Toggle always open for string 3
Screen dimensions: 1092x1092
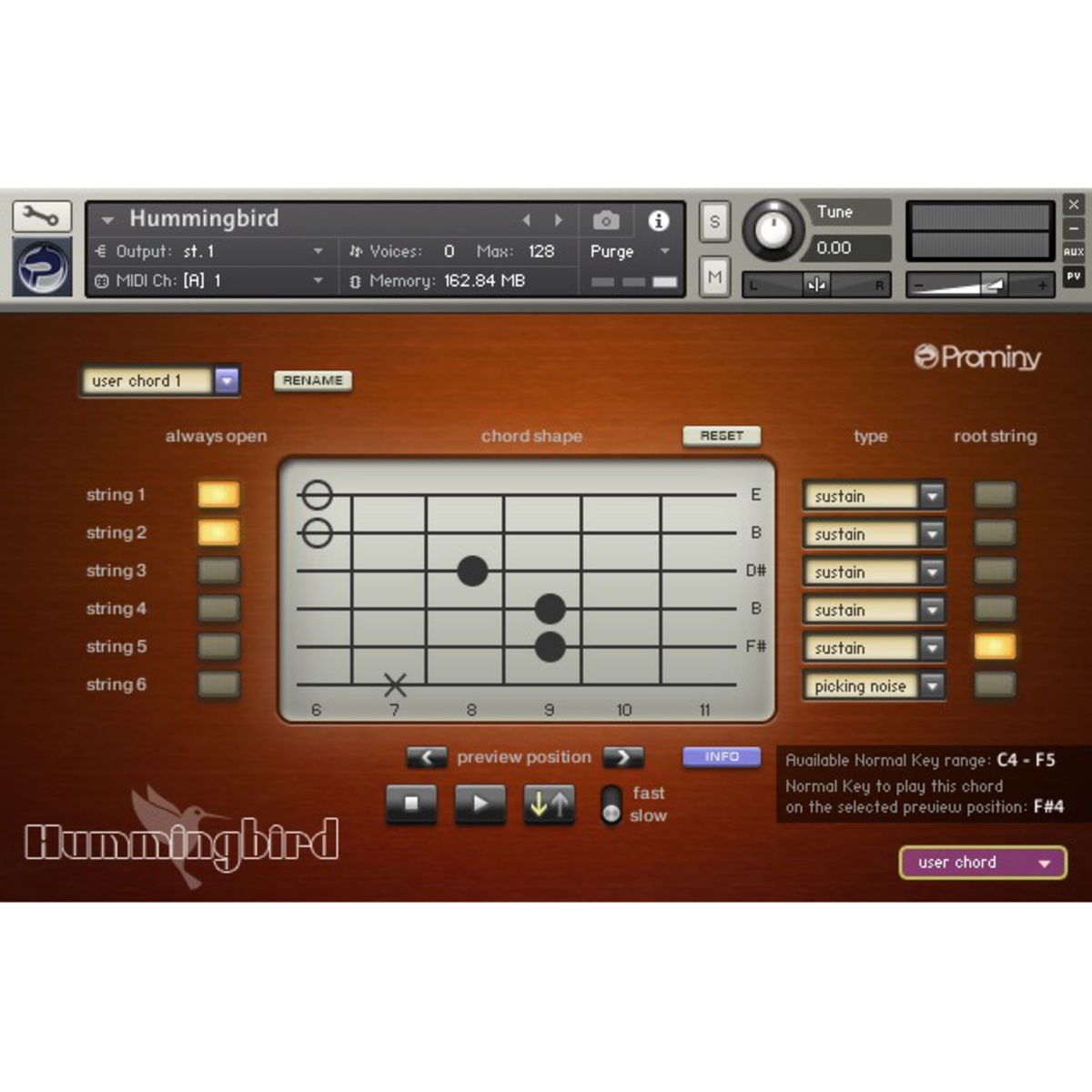coord(218,571)
